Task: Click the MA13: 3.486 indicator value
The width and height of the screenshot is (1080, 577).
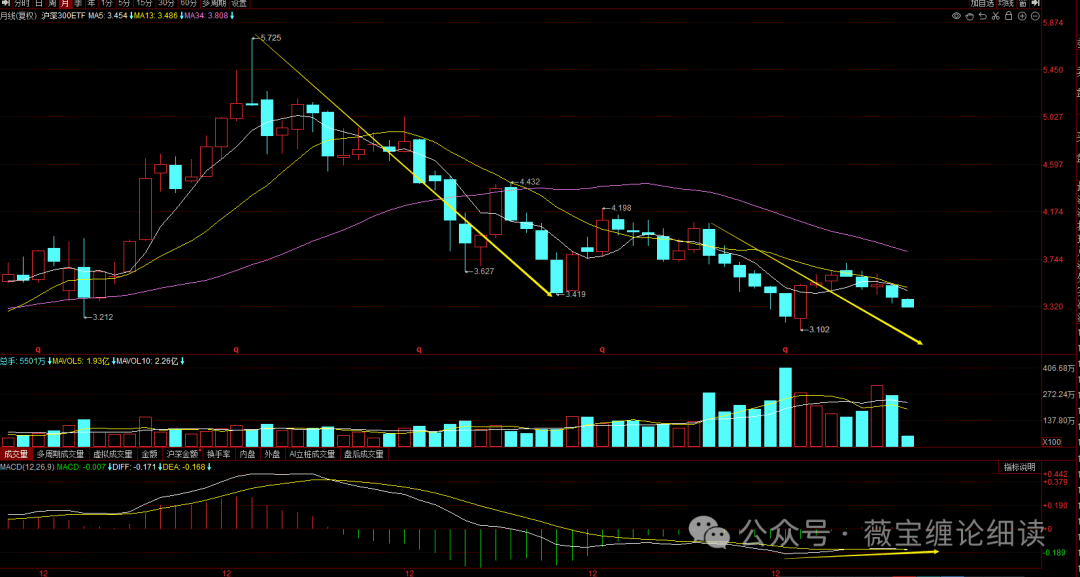Action: tap(155, 15)
